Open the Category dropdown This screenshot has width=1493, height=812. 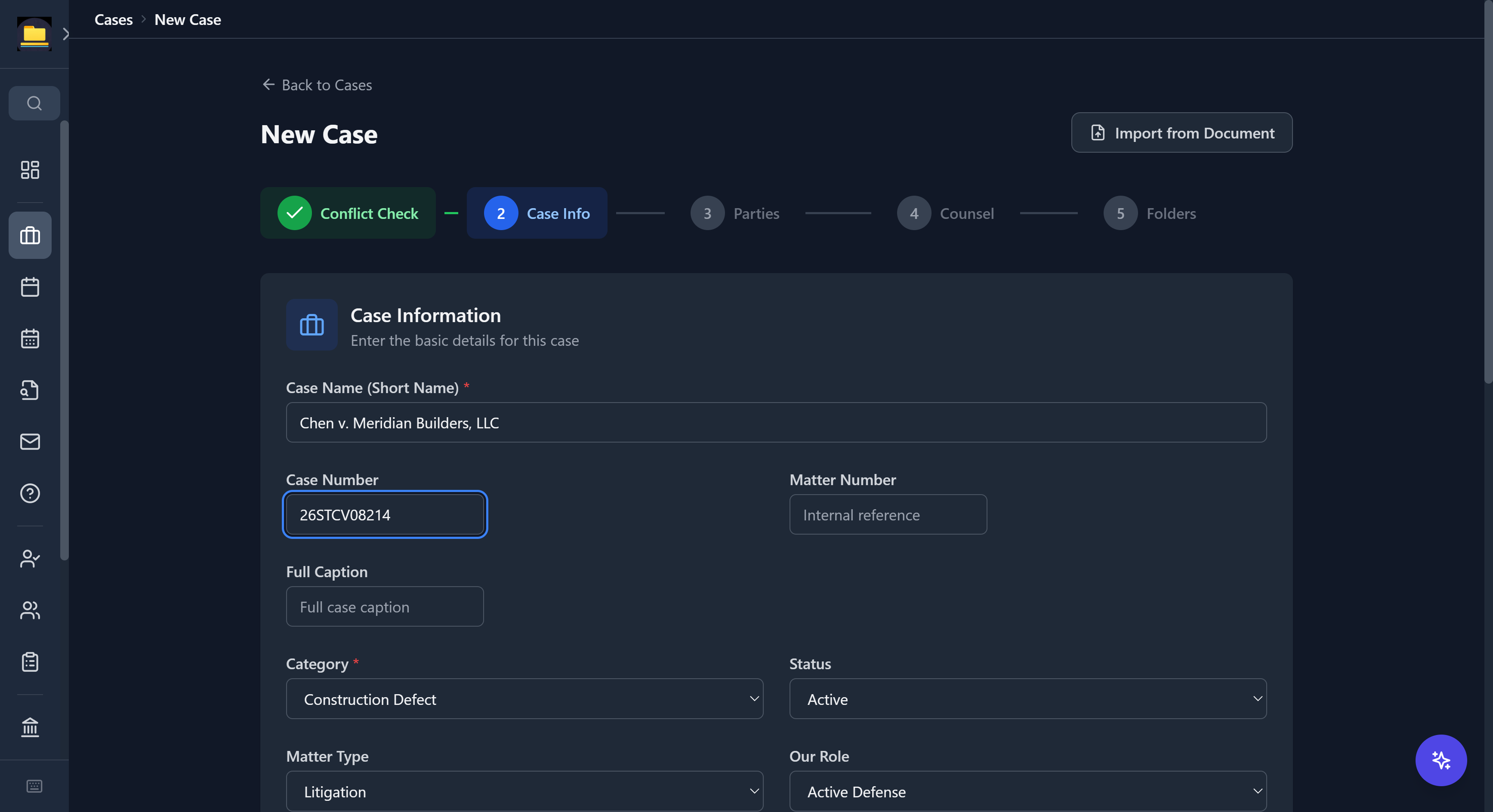(x=524, y=699)
